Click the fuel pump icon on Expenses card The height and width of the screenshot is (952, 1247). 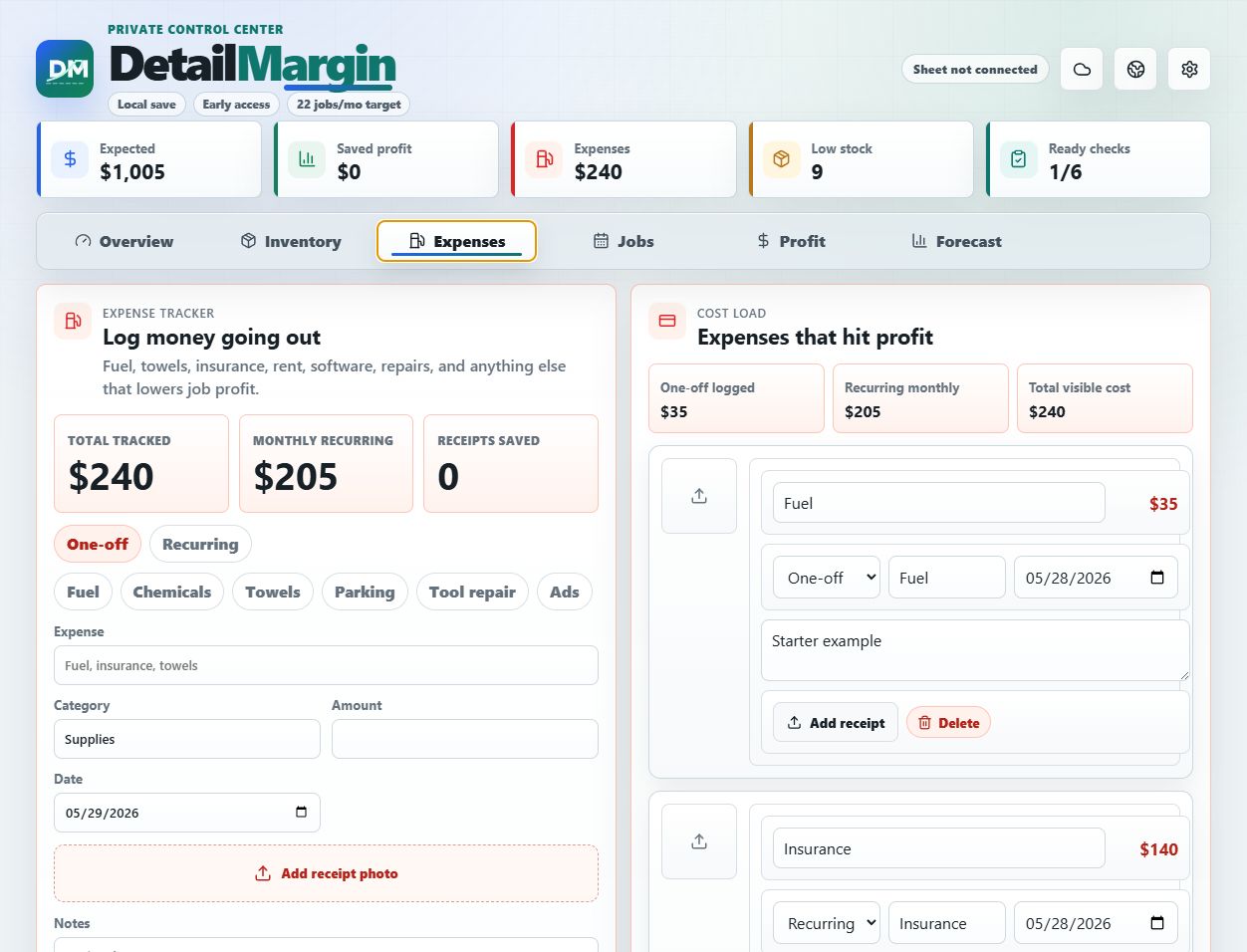pyautogui.click(x=544, y=159)
